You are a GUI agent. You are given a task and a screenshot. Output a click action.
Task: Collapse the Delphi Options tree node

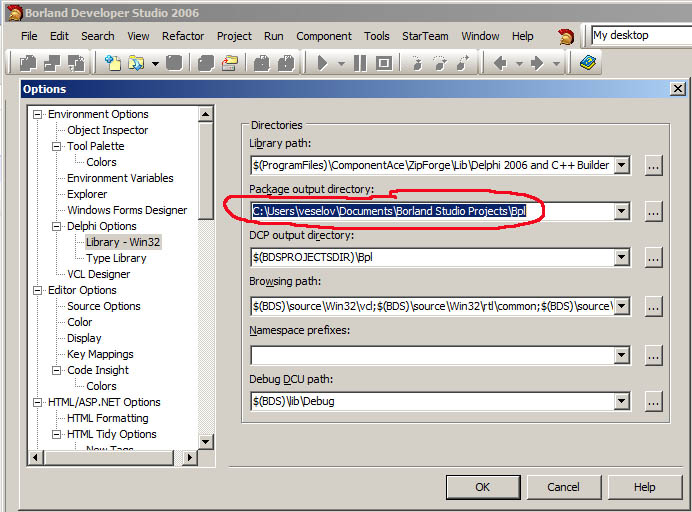click(x=56, y=226)
